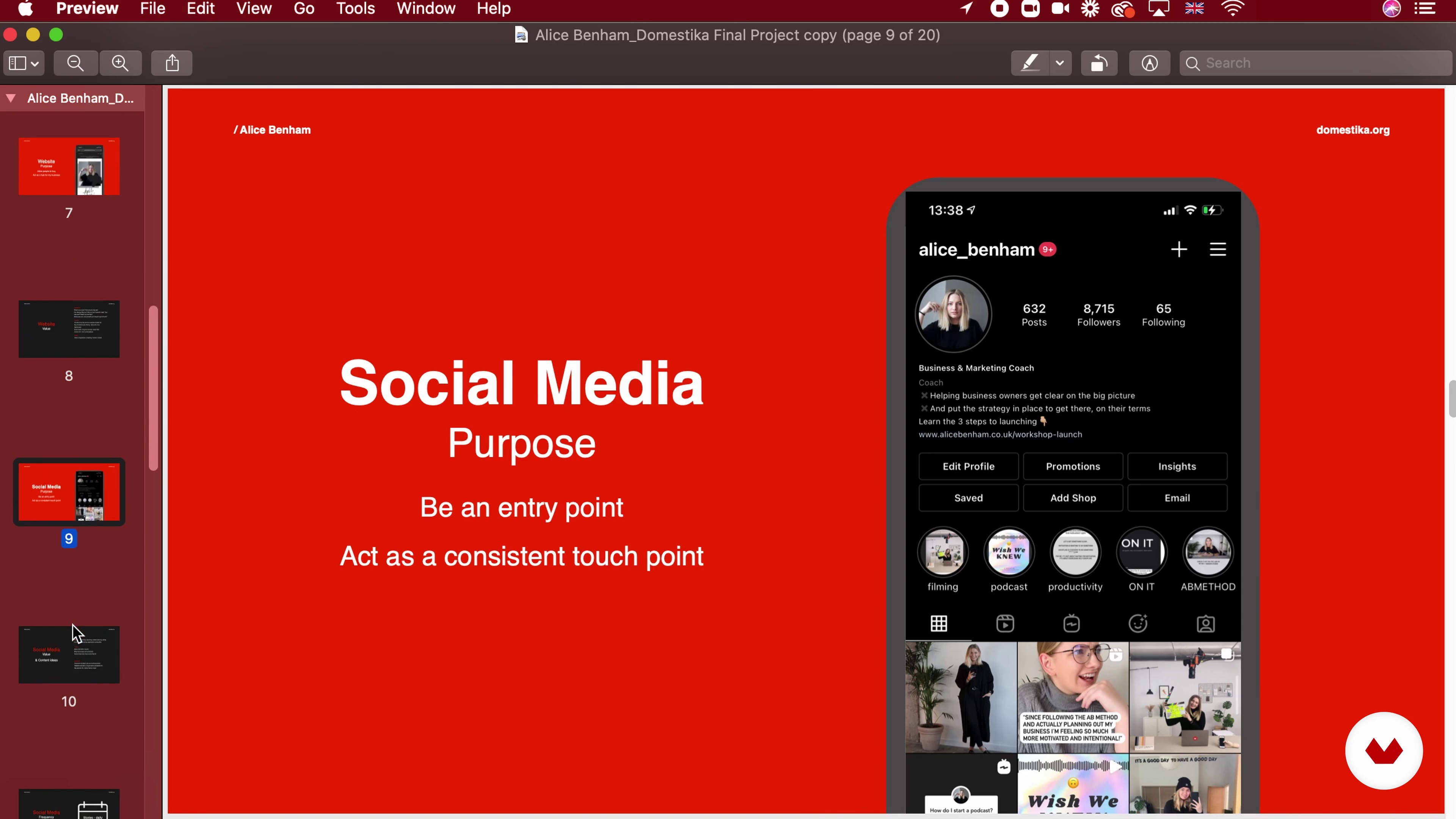Open the Go menu
This screenshot has width=1456, height=819.
[303, 8]
